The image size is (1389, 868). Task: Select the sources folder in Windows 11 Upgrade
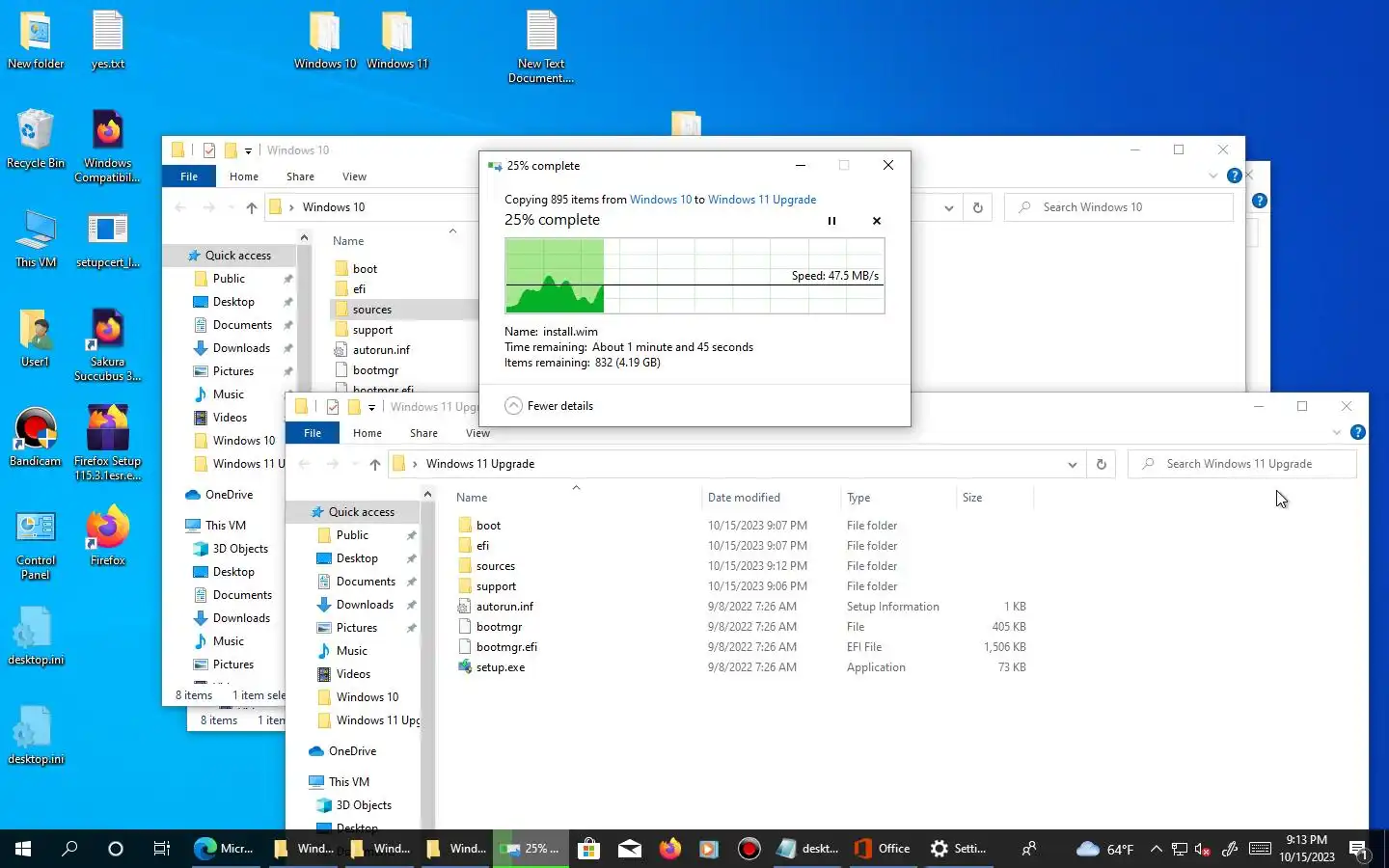pyautogui.click(x=495, y=566)
